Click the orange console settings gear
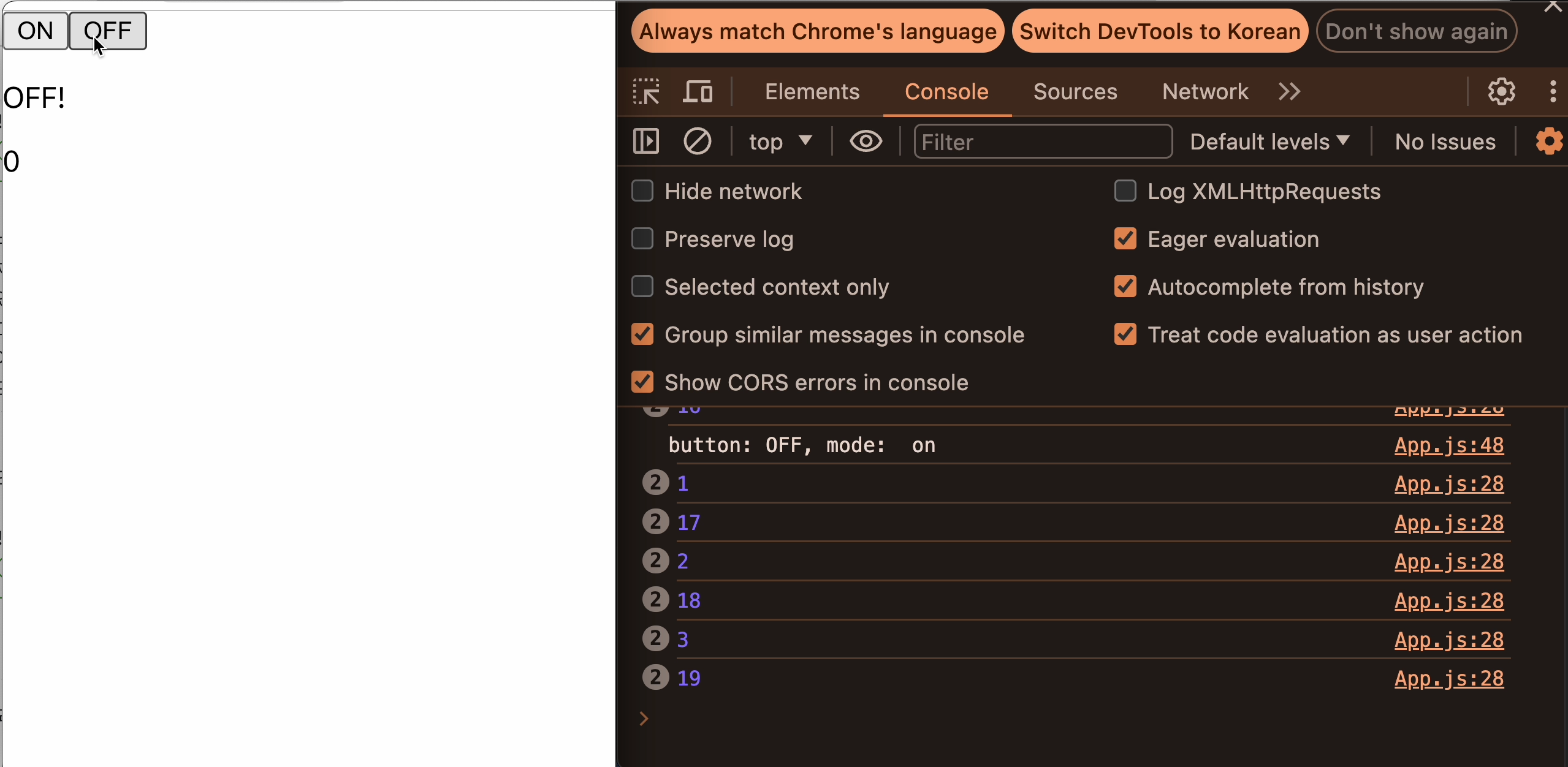 (x=1548, y=142)
